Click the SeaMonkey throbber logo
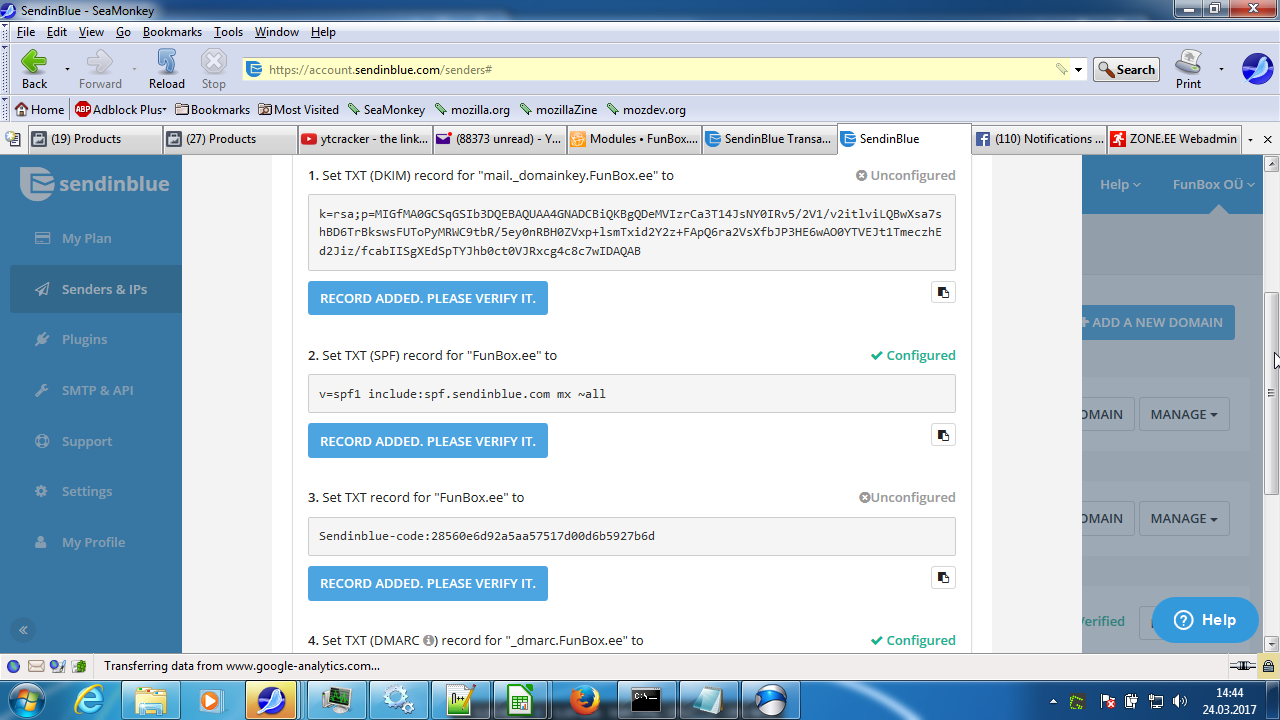 click(x=1257, y=69)
